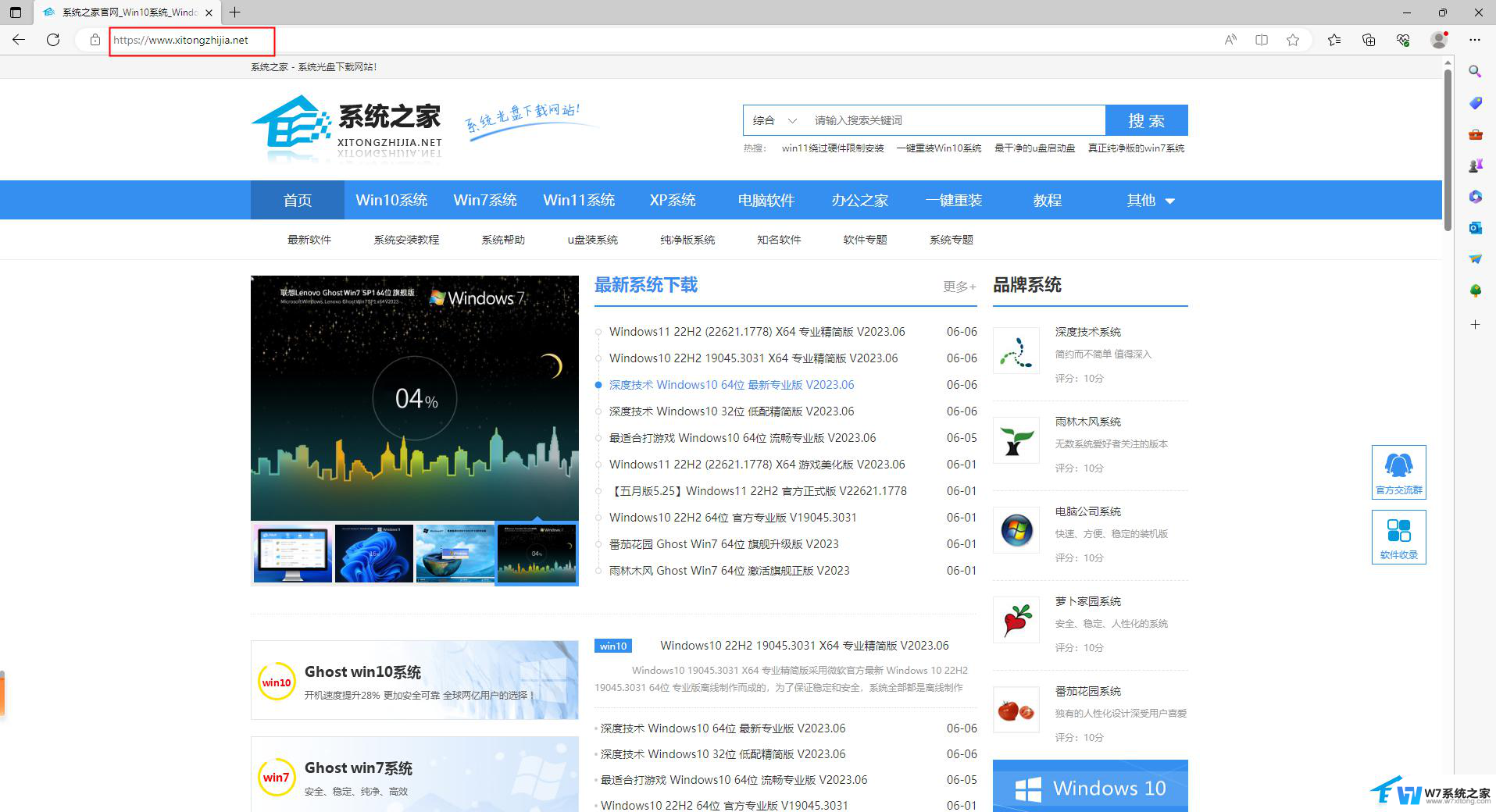The height and width of the screenshot is (812, 1496).
Task: View site information lock icon
Action: (95, 40)
